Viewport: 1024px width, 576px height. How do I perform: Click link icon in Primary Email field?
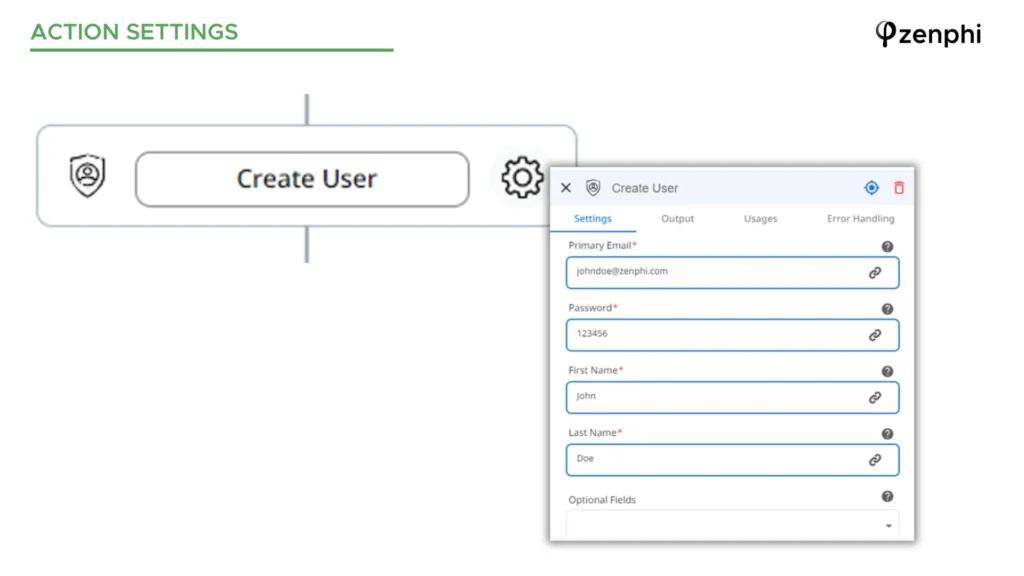point(875,273)
